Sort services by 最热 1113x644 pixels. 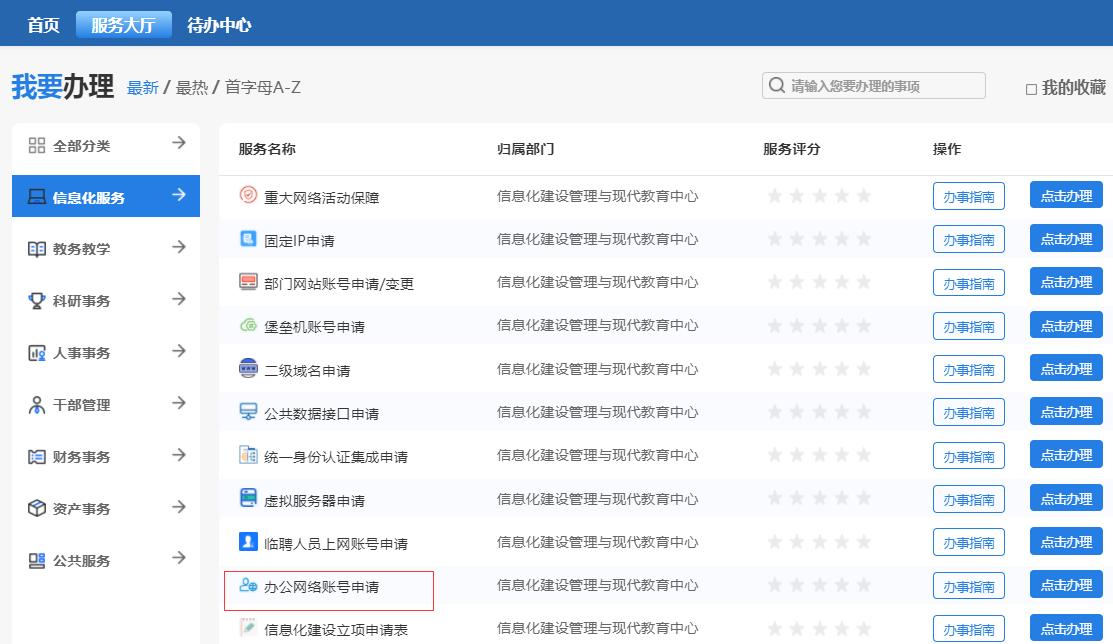coord(191,87)
